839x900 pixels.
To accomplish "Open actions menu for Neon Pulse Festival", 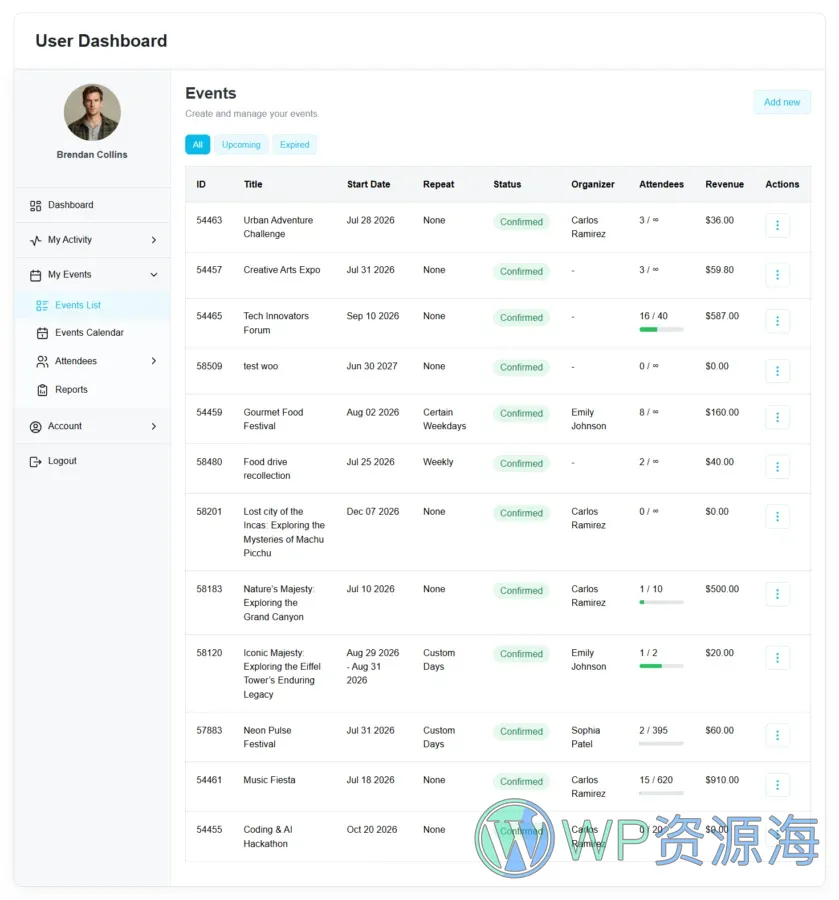I will (777, 735).
